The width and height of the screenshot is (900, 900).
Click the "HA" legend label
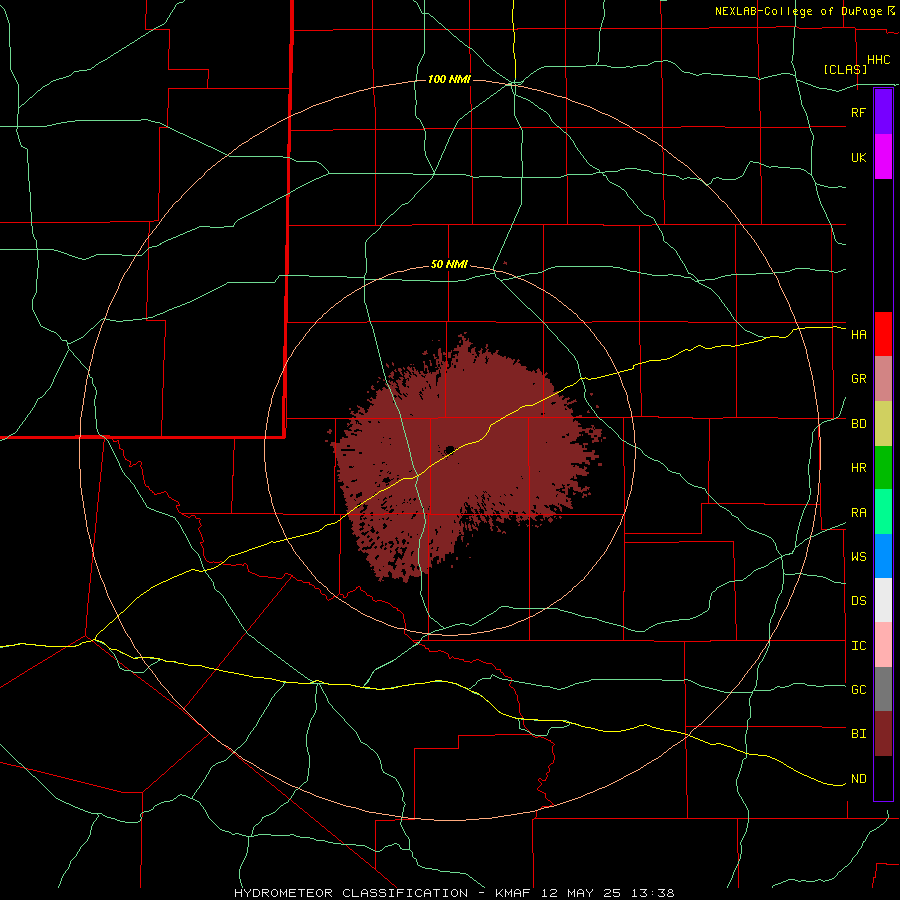(858, 334)
